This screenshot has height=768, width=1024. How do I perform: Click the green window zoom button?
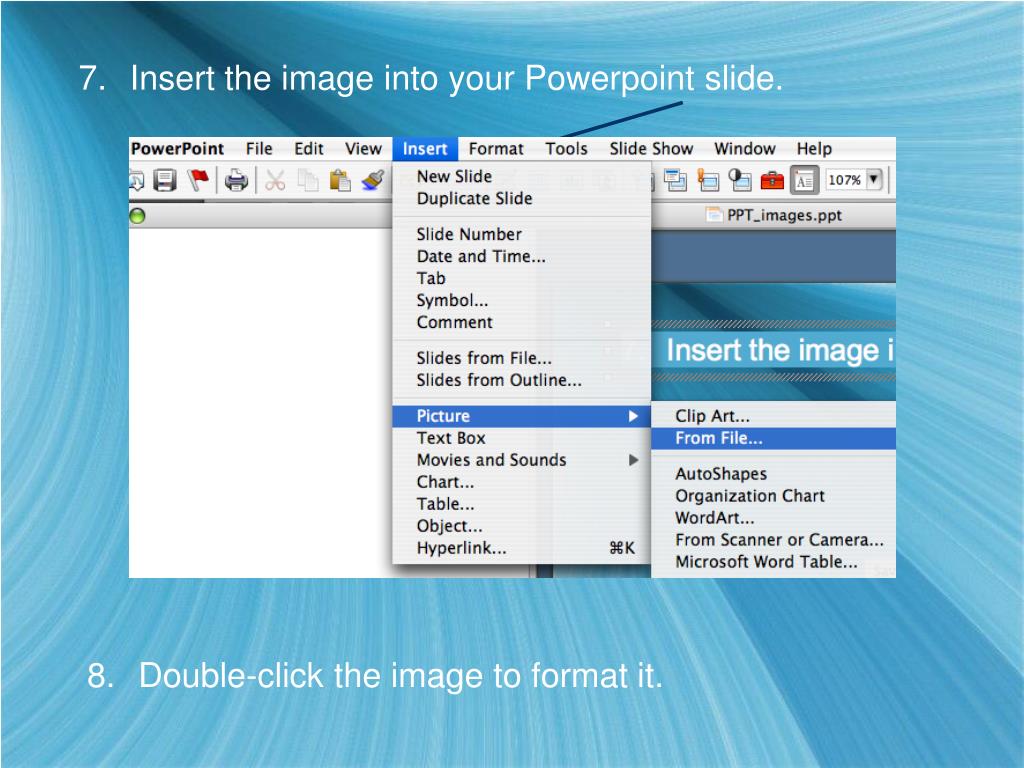tap(137, 216)
